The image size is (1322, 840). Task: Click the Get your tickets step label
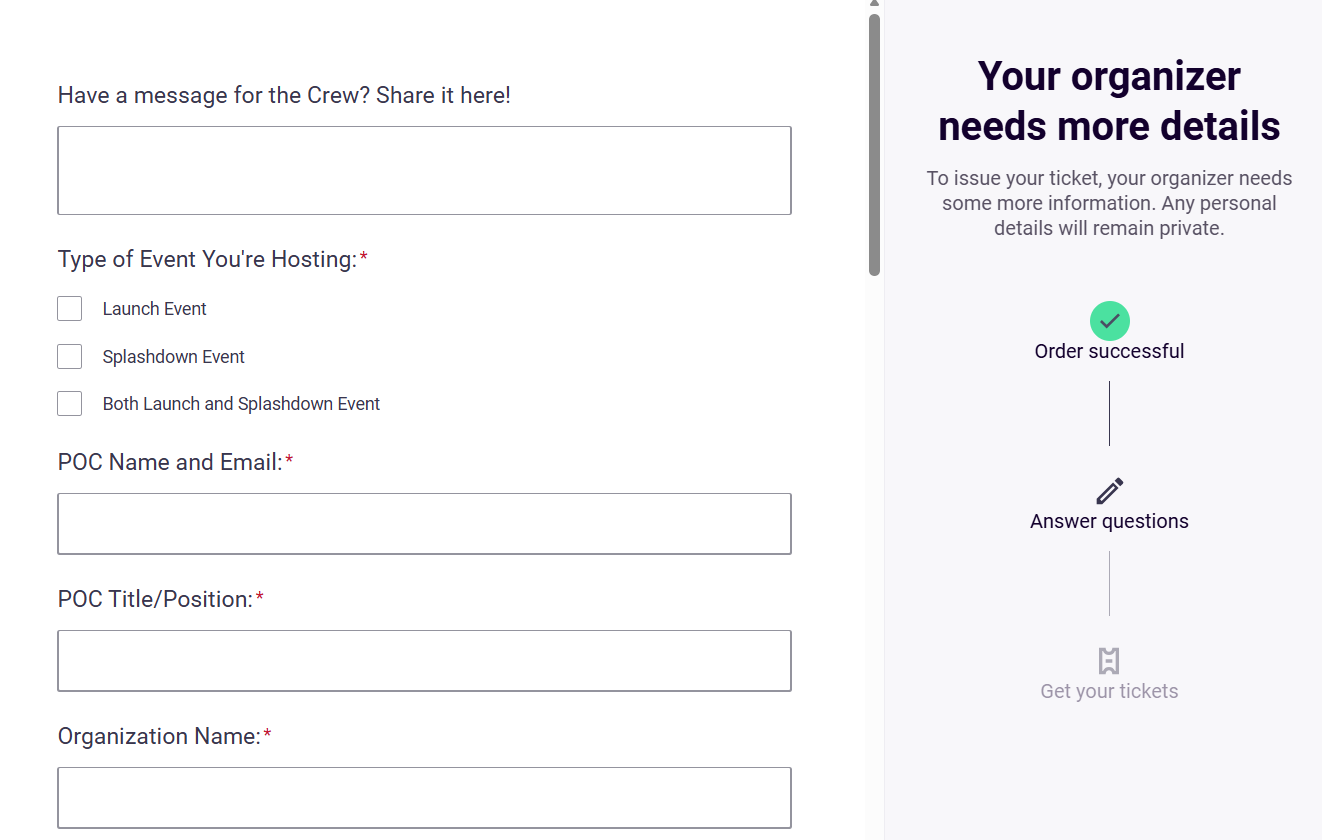click(1109, 691)
